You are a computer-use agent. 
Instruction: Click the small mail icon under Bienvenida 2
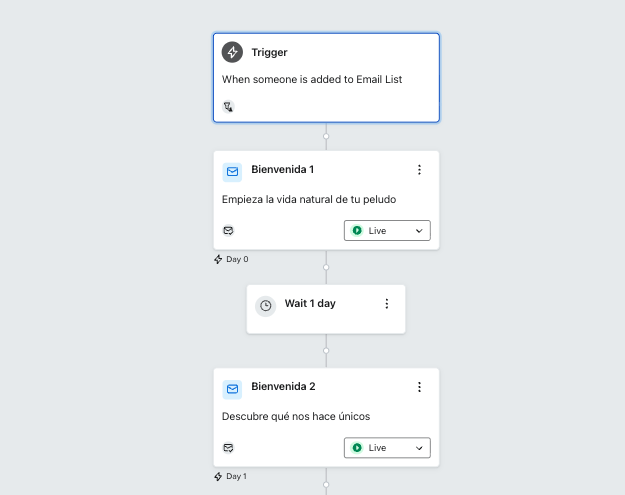click(x=228, y=447)
